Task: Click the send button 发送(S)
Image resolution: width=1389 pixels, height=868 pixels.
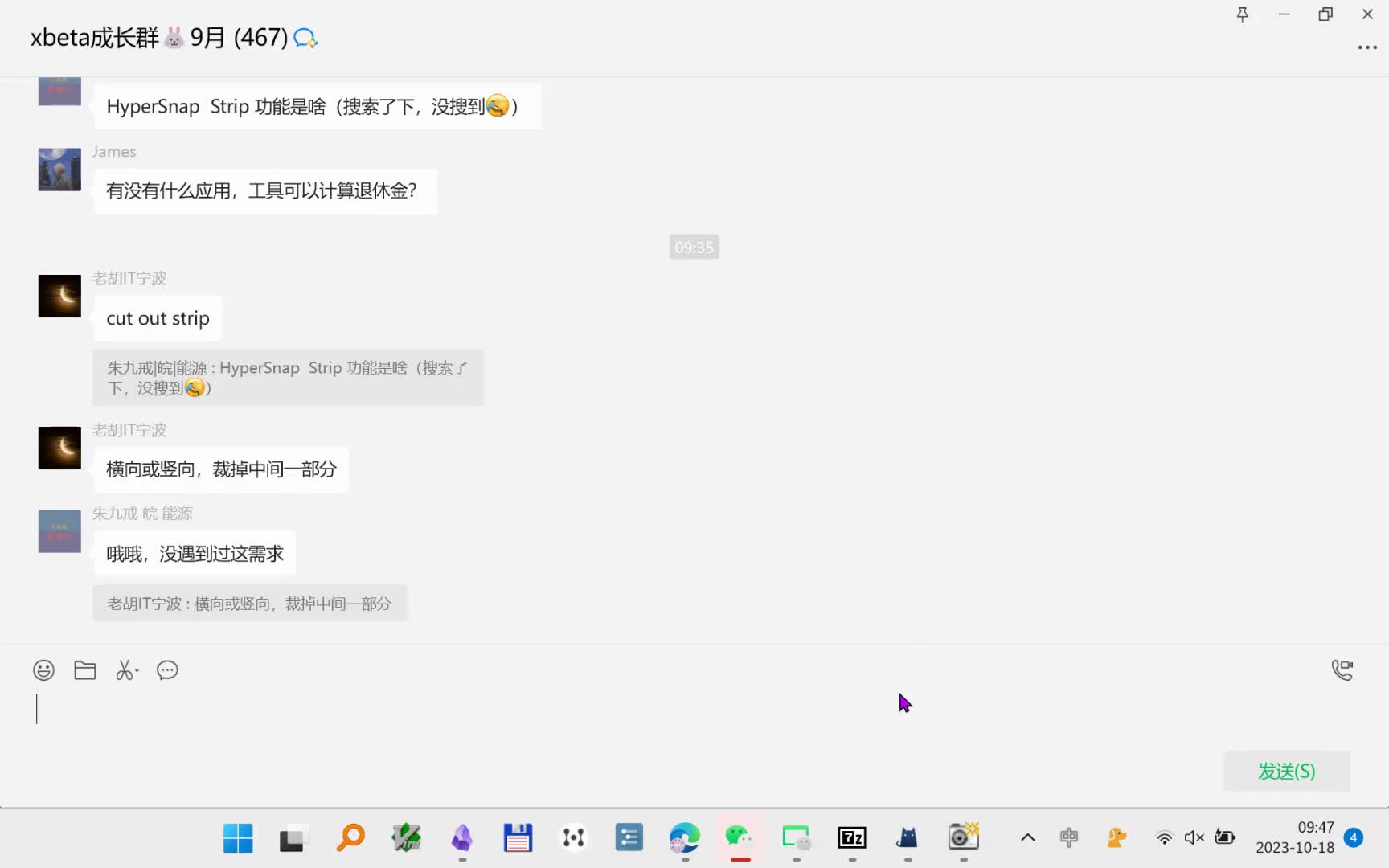Action: (1287, 772)
